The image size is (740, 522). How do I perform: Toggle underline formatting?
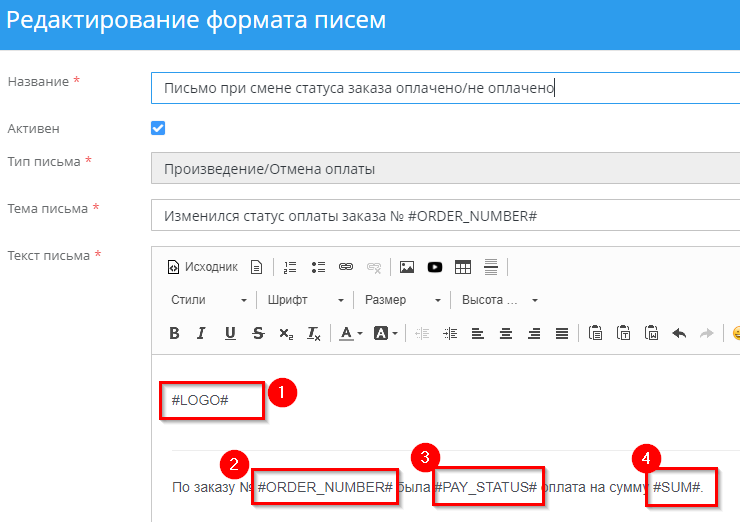coord(230,333)
